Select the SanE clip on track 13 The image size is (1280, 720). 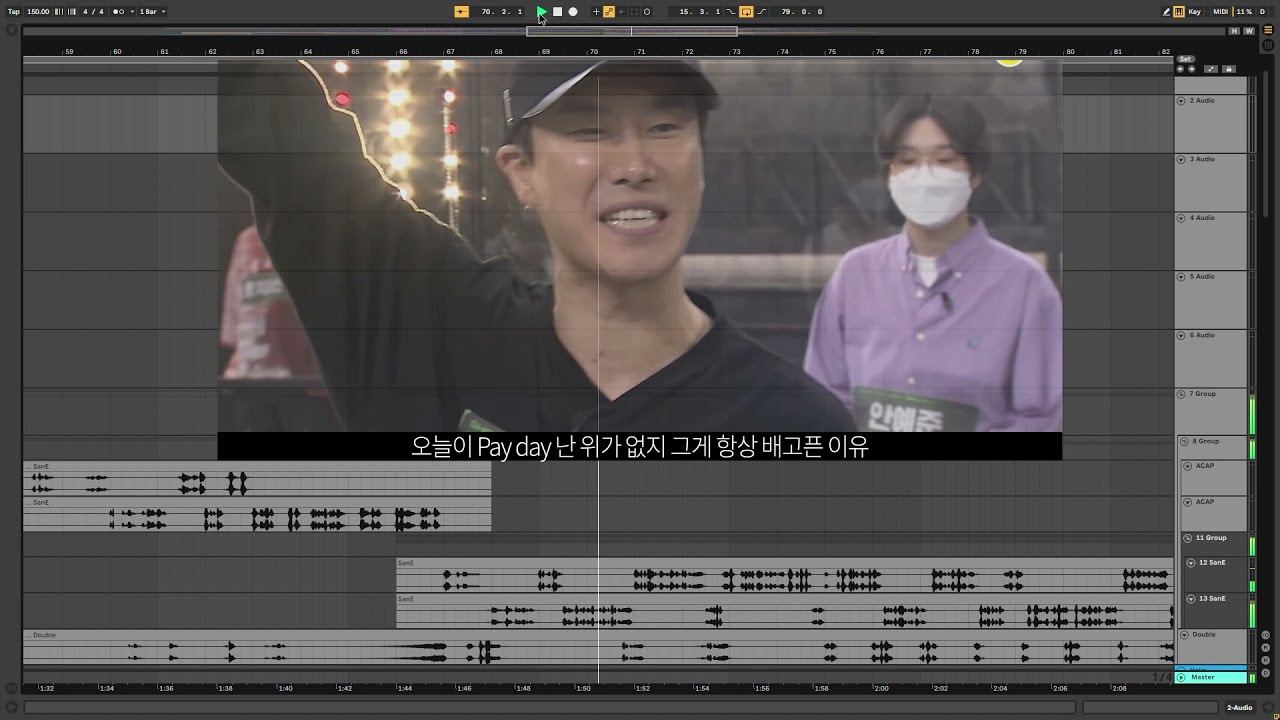785,611
